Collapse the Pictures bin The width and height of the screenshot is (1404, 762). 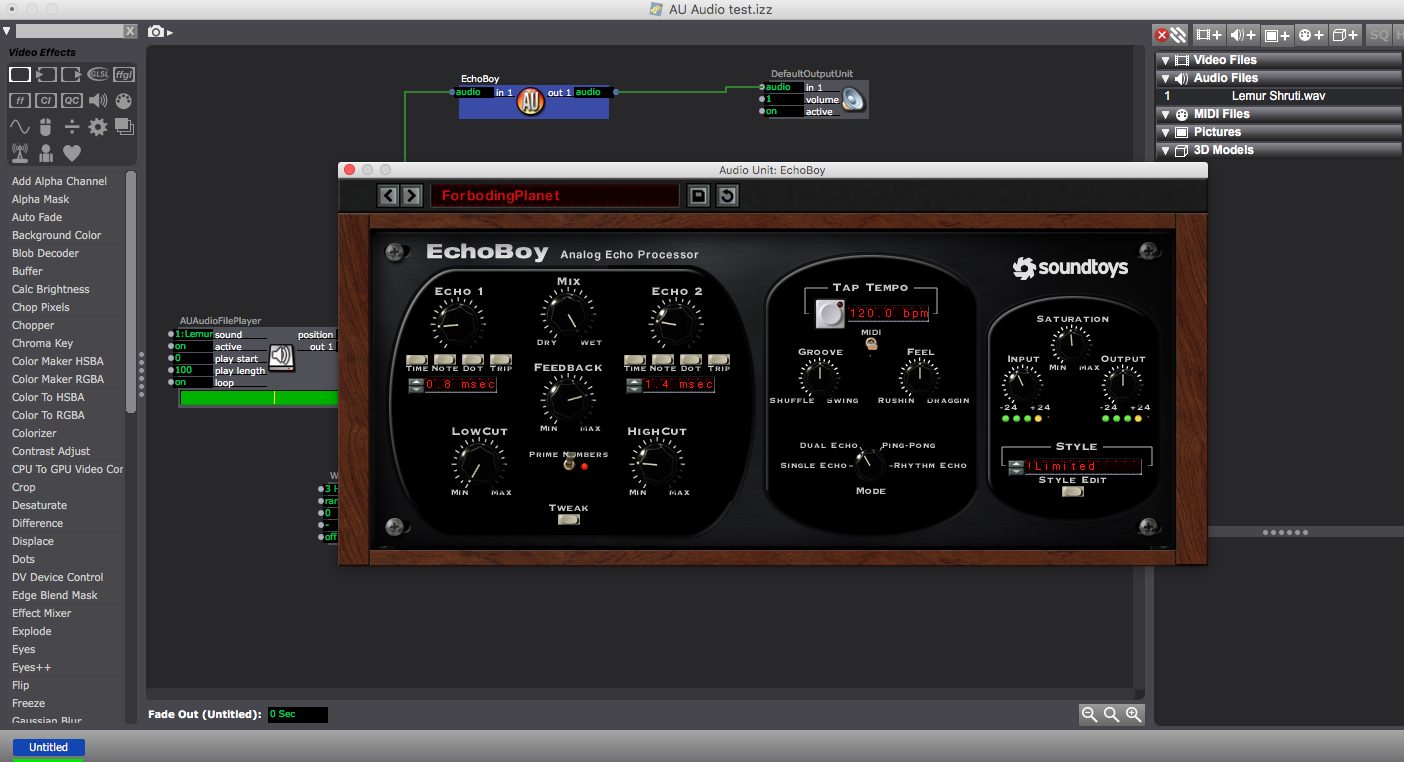[x=1165, y=132]
